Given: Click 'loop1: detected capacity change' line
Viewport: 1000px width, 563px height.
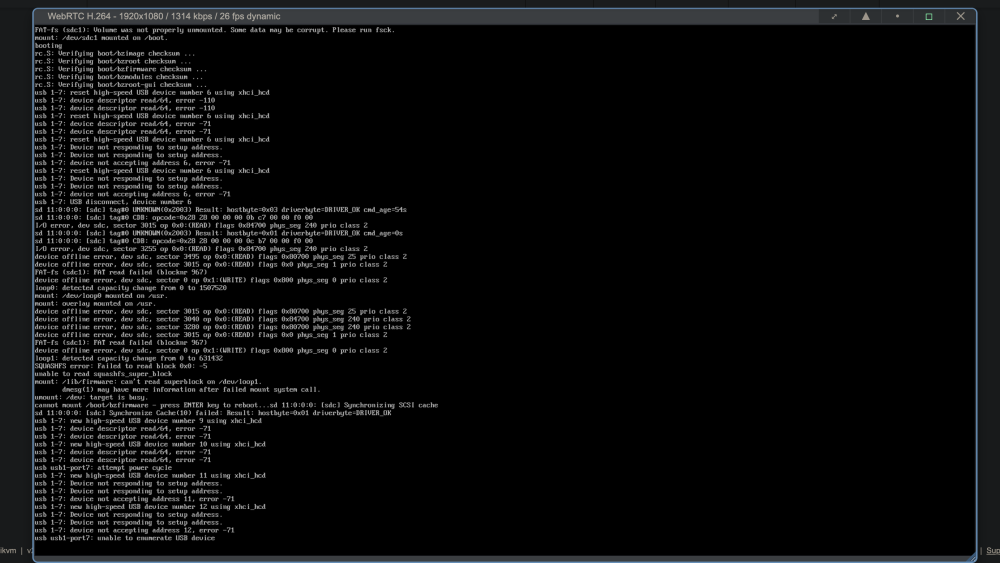Looking at the screenshot, I should pyautogui.click(x=129, y=358).
